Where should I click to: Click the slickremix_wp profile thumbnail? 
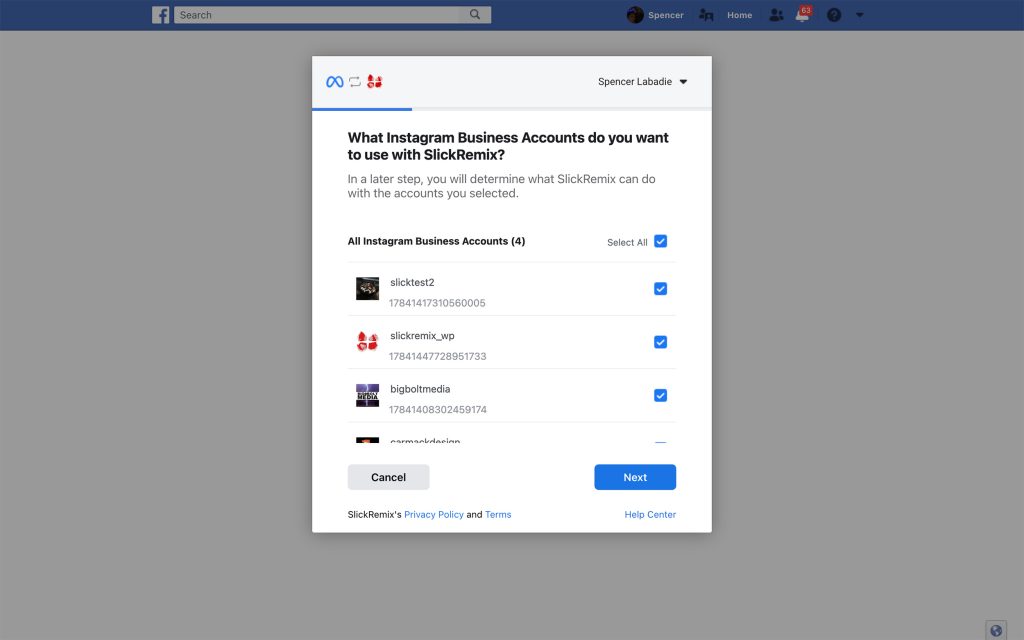point(367,342)
